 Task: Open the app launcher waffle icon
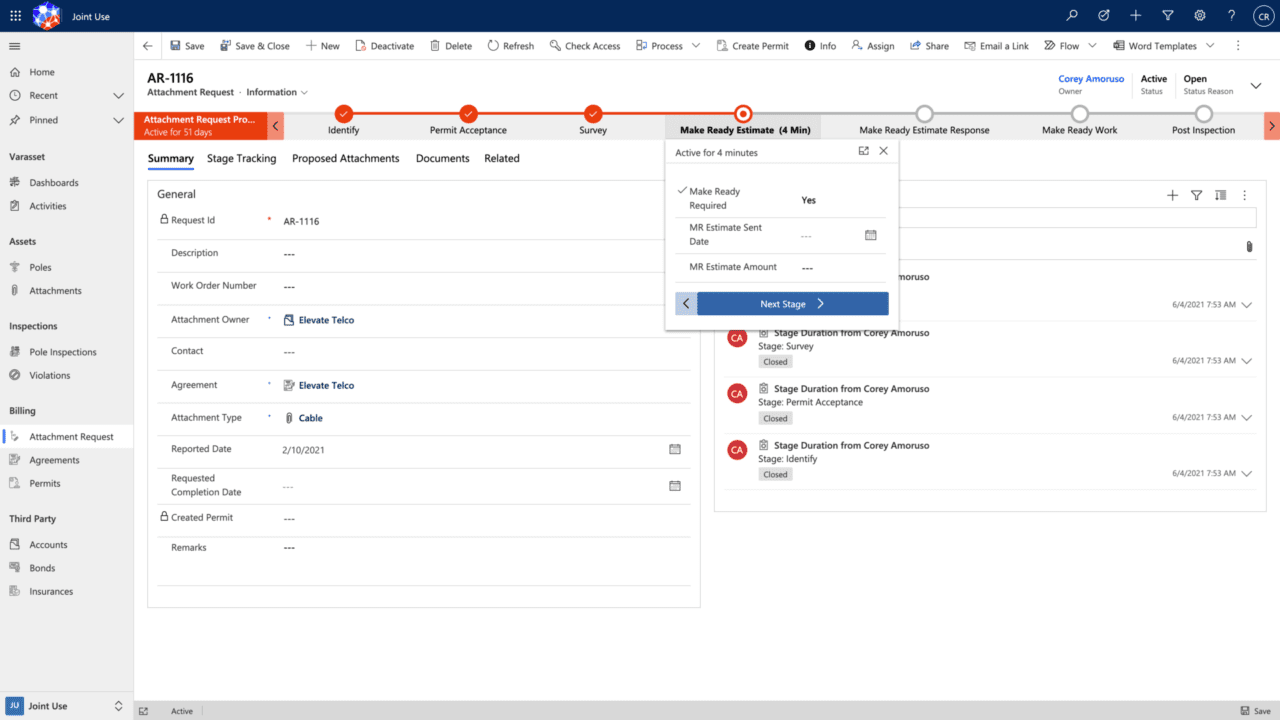pyautogui.click(x=15, y=16)
